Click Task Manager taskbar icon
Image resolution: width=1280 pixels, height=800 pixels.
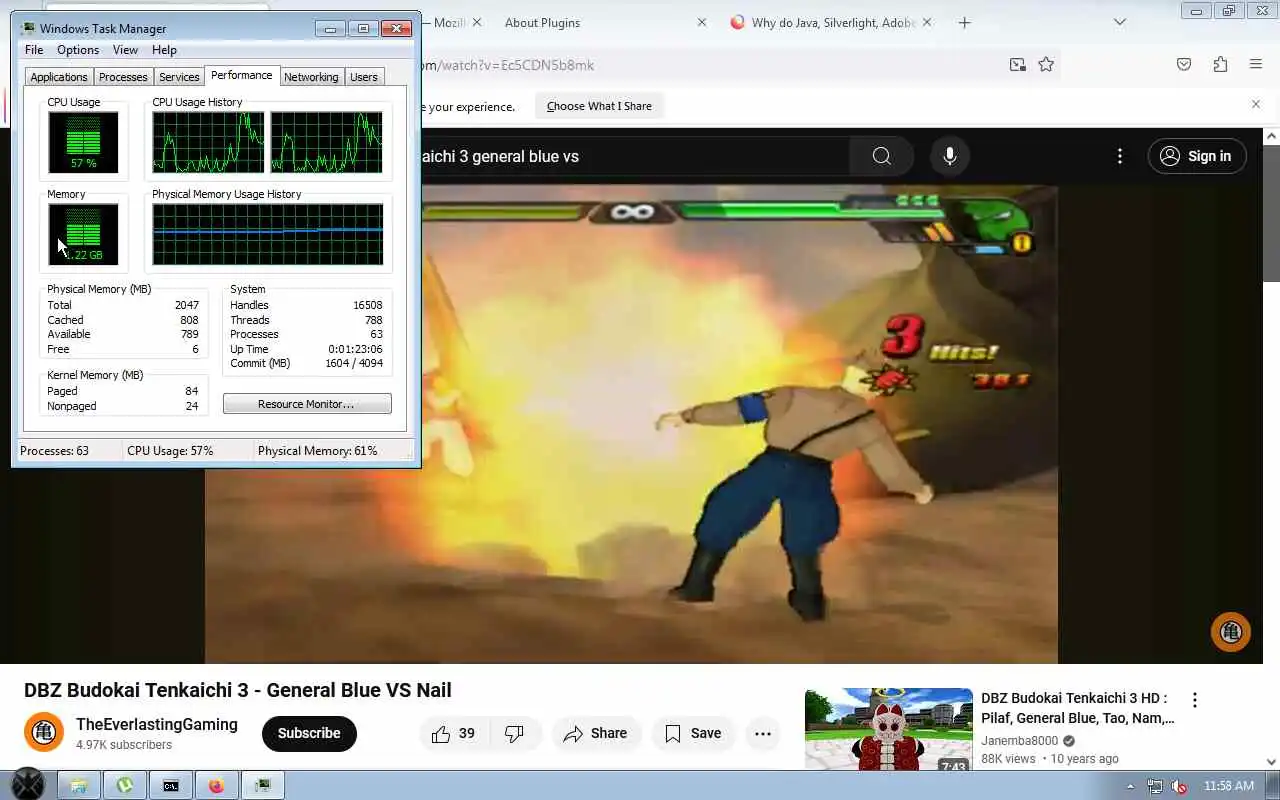(x=263, y=786)
